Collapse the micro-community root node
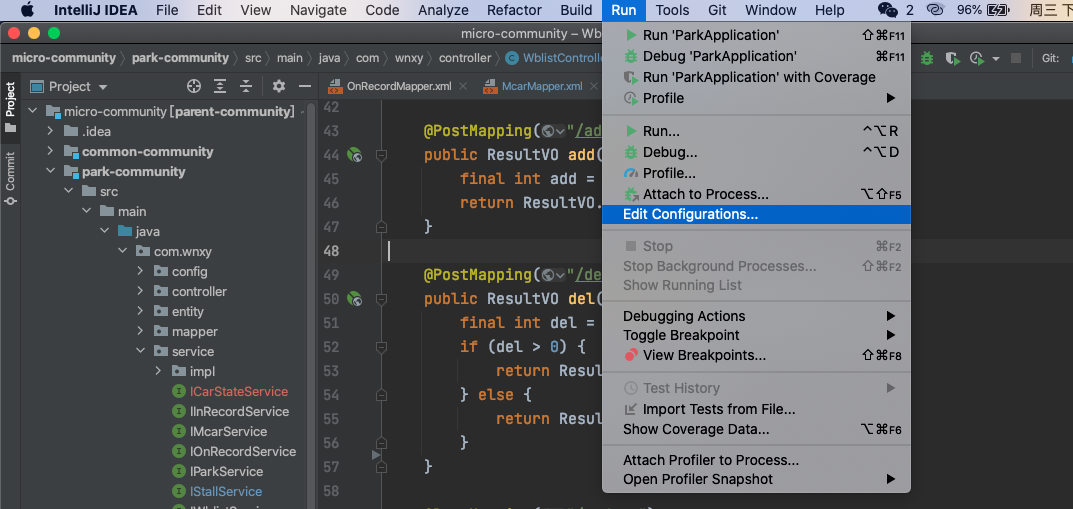This screenshot has width=1073, height=509. point(32,111)
